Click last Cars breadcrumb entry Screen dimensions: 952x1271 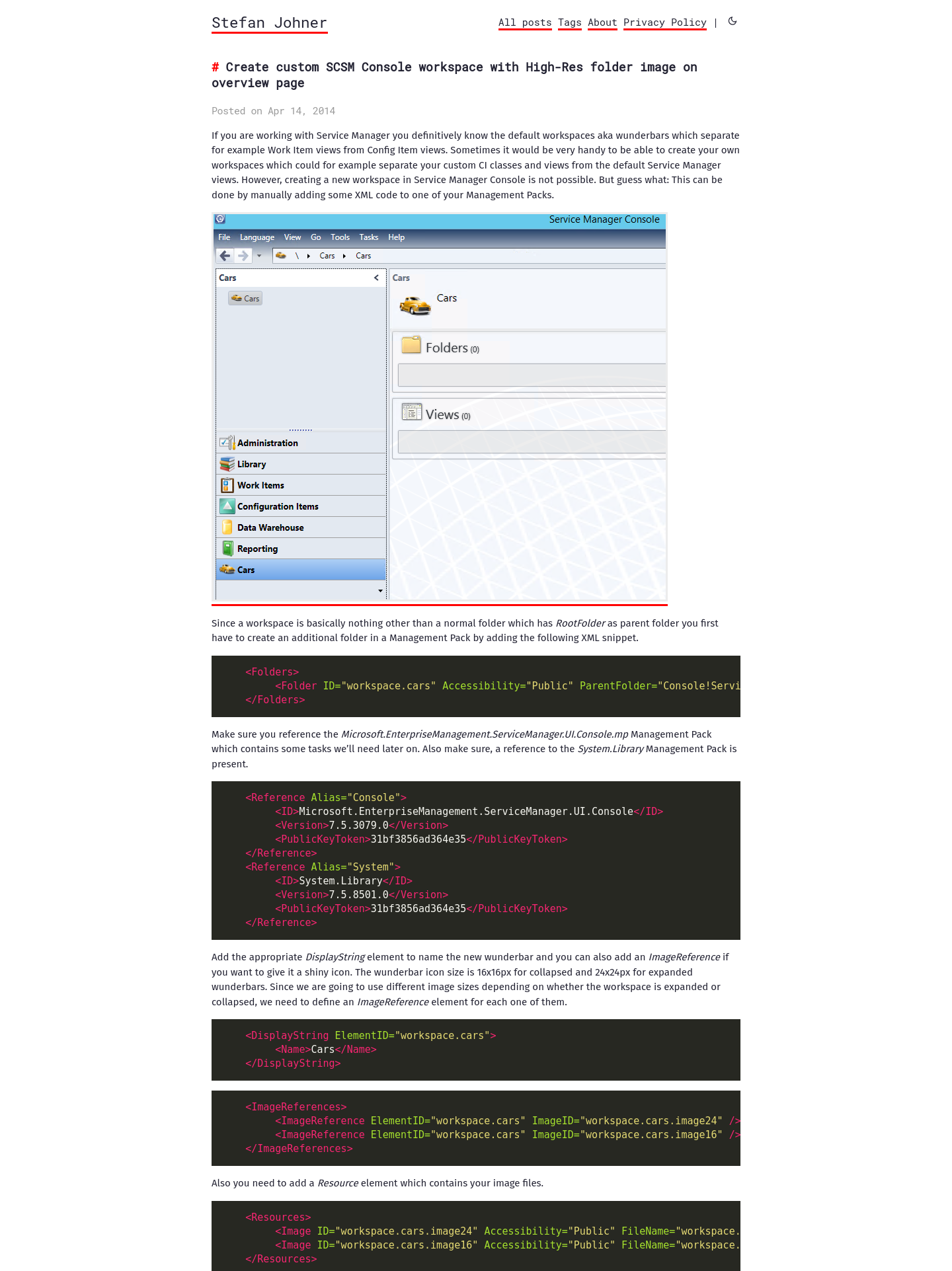[364, 256]
